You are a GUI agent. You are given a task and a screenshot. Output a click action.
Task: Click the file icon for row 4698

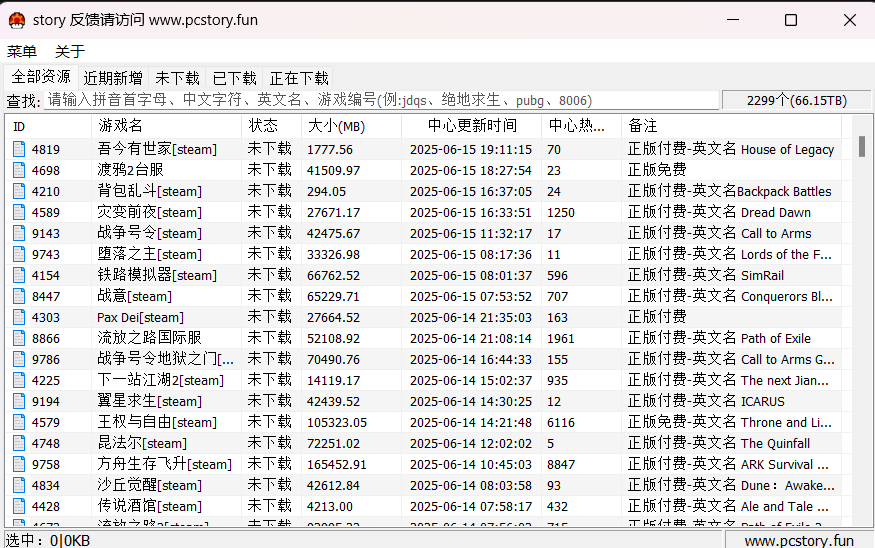pyautogui.click(x=19, y=170)
